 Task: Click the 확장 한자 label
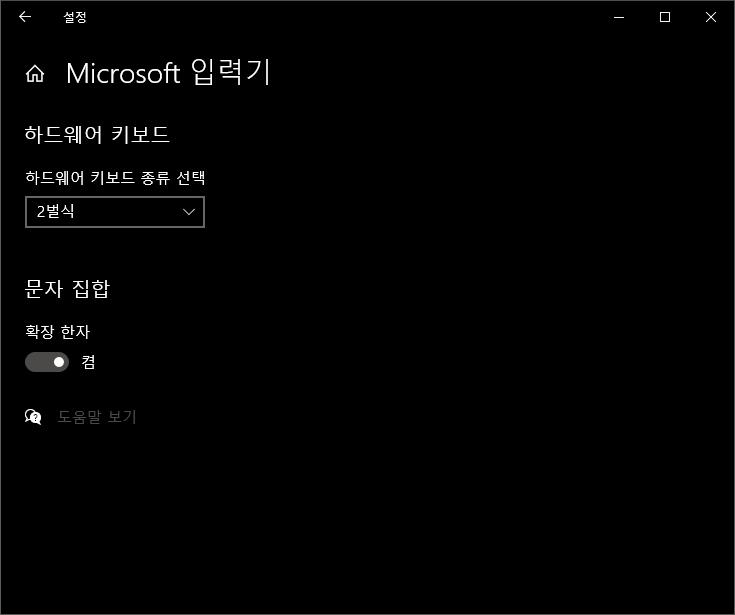[x=57, y=331]
